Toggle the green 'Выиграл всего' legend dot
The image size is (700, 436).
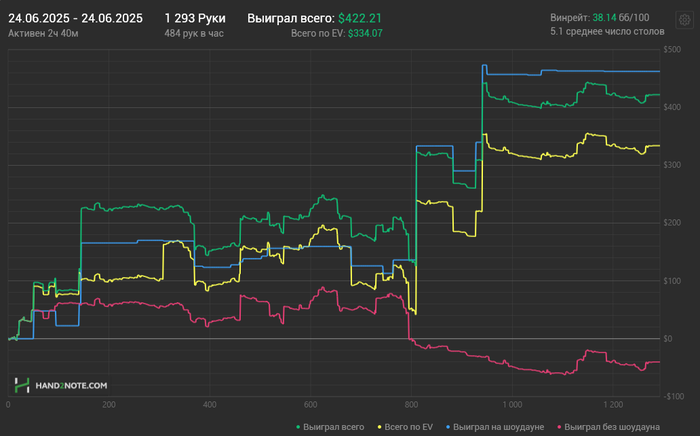[298, 428]
